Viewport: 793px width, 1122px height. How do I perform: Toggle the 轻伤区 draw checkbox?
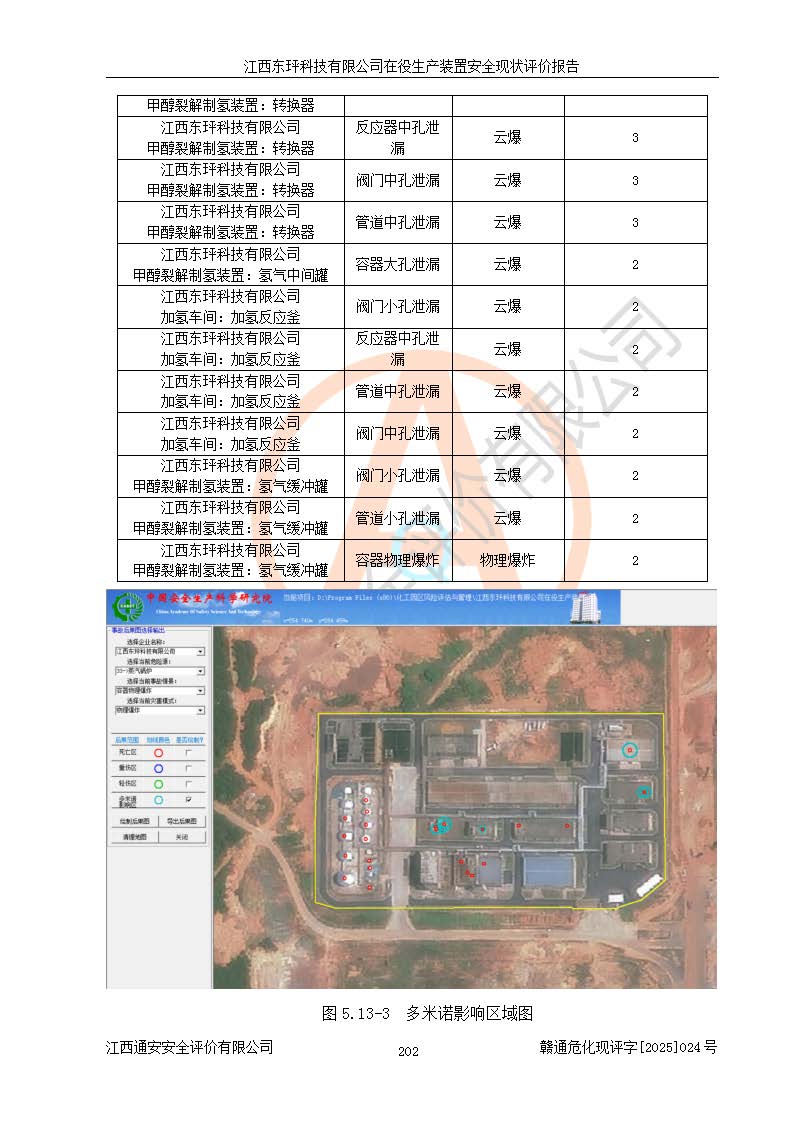pyautogui.click(x=188, y=783)
